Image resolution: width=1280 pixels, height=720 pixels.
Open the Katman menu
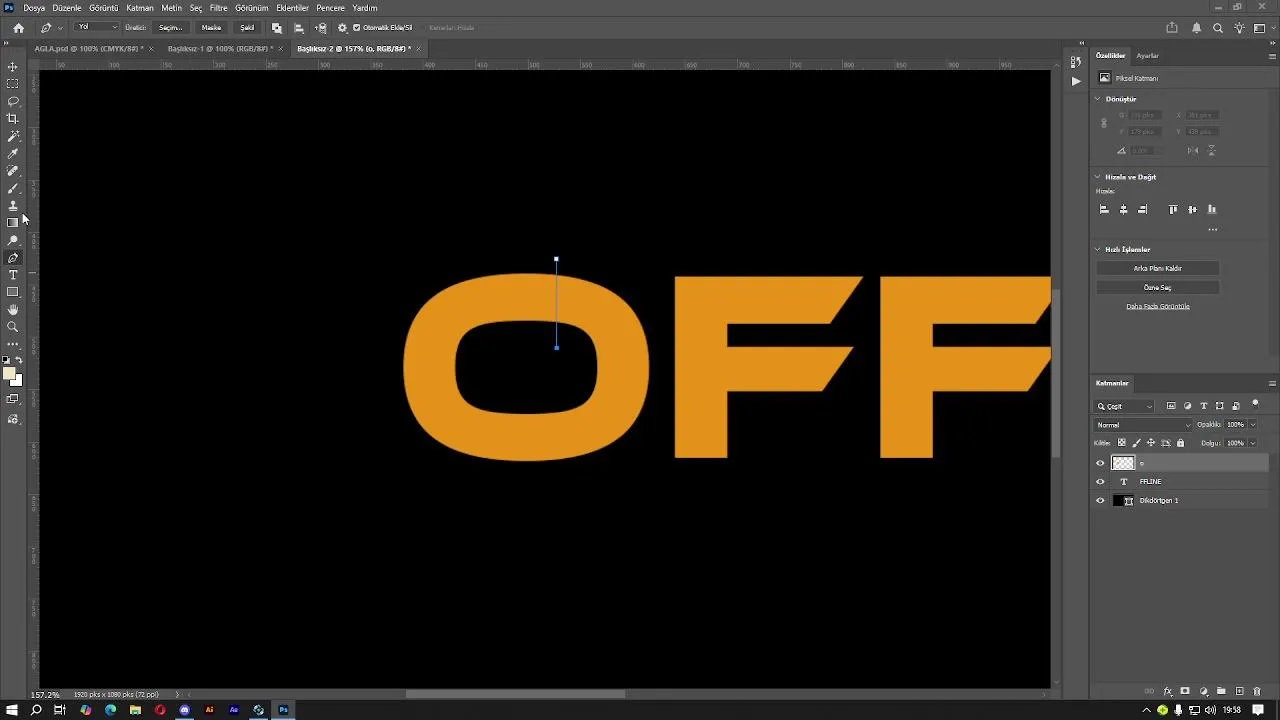(x=140, y=8)
